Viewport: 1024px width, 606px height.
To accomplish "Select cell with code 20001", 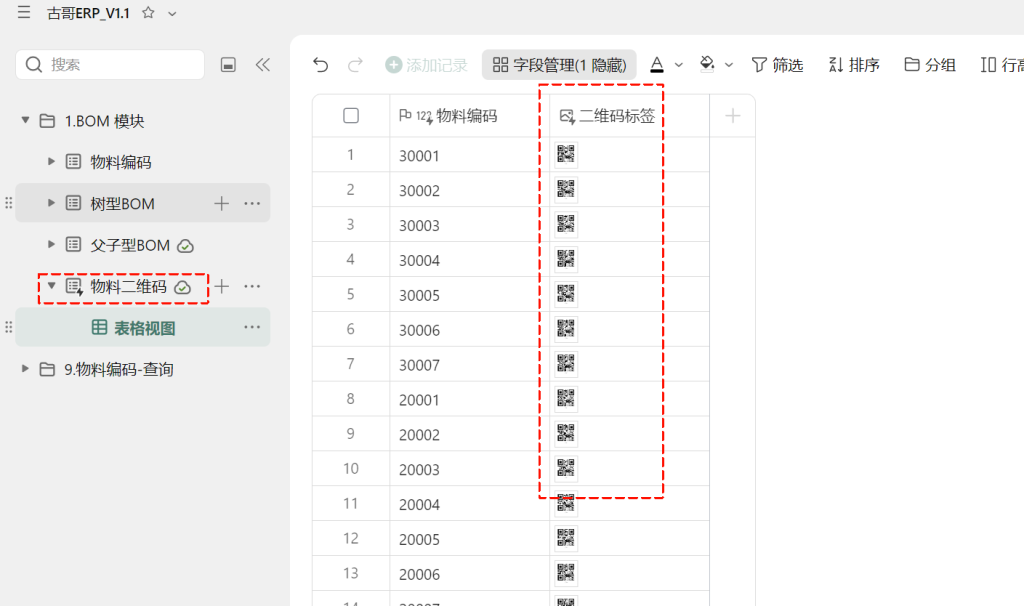I will (470, 399).
